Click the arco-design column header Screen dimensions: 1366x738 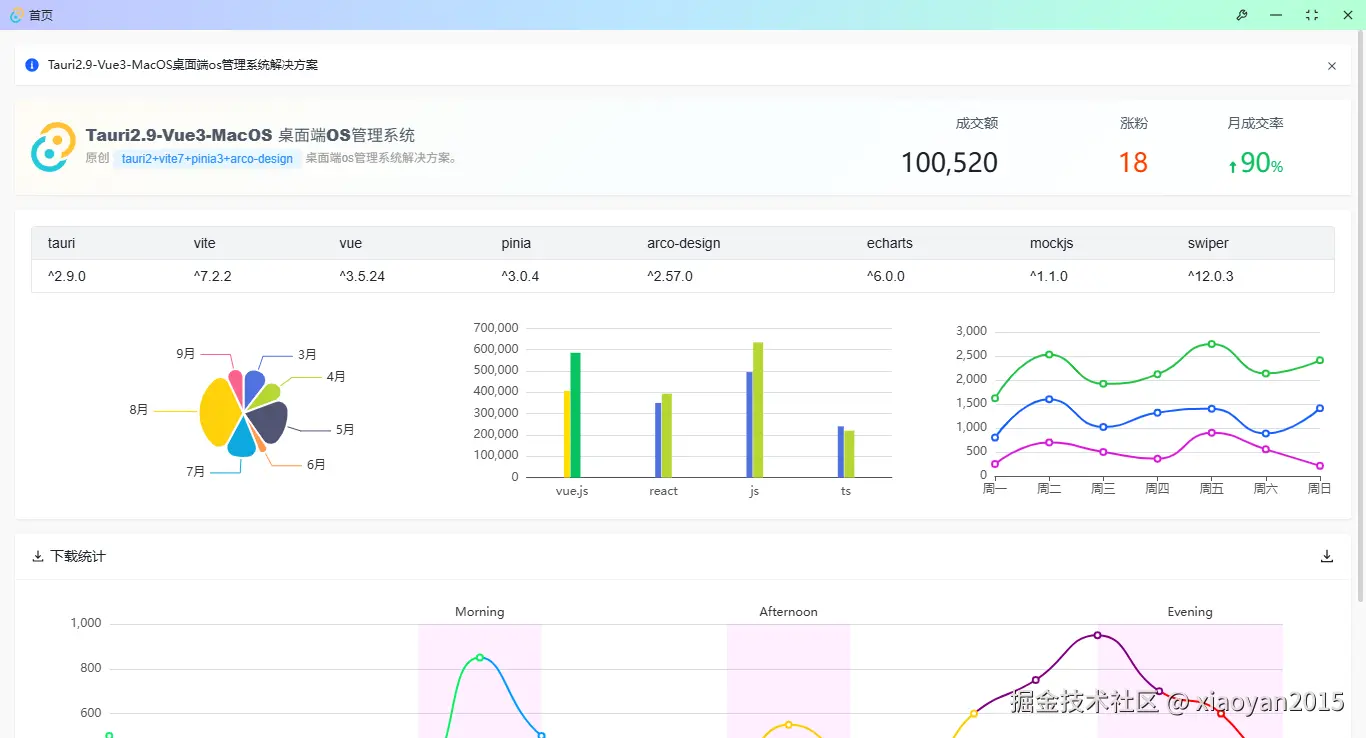point(683,243)
